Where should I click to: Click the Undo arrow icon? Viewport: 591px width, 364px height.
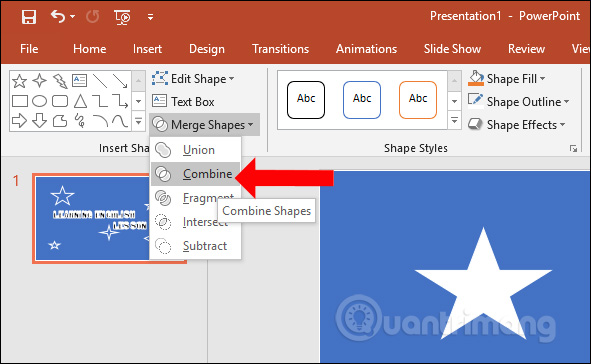58,17
